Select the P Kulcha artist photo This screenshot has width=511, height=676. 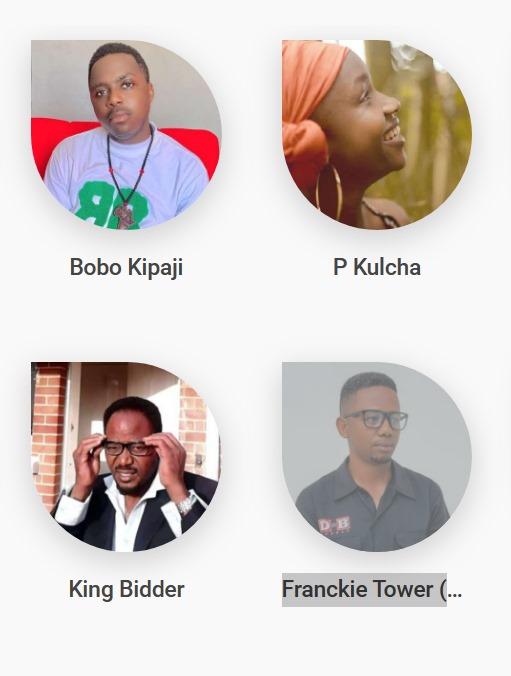click(377, 135)
